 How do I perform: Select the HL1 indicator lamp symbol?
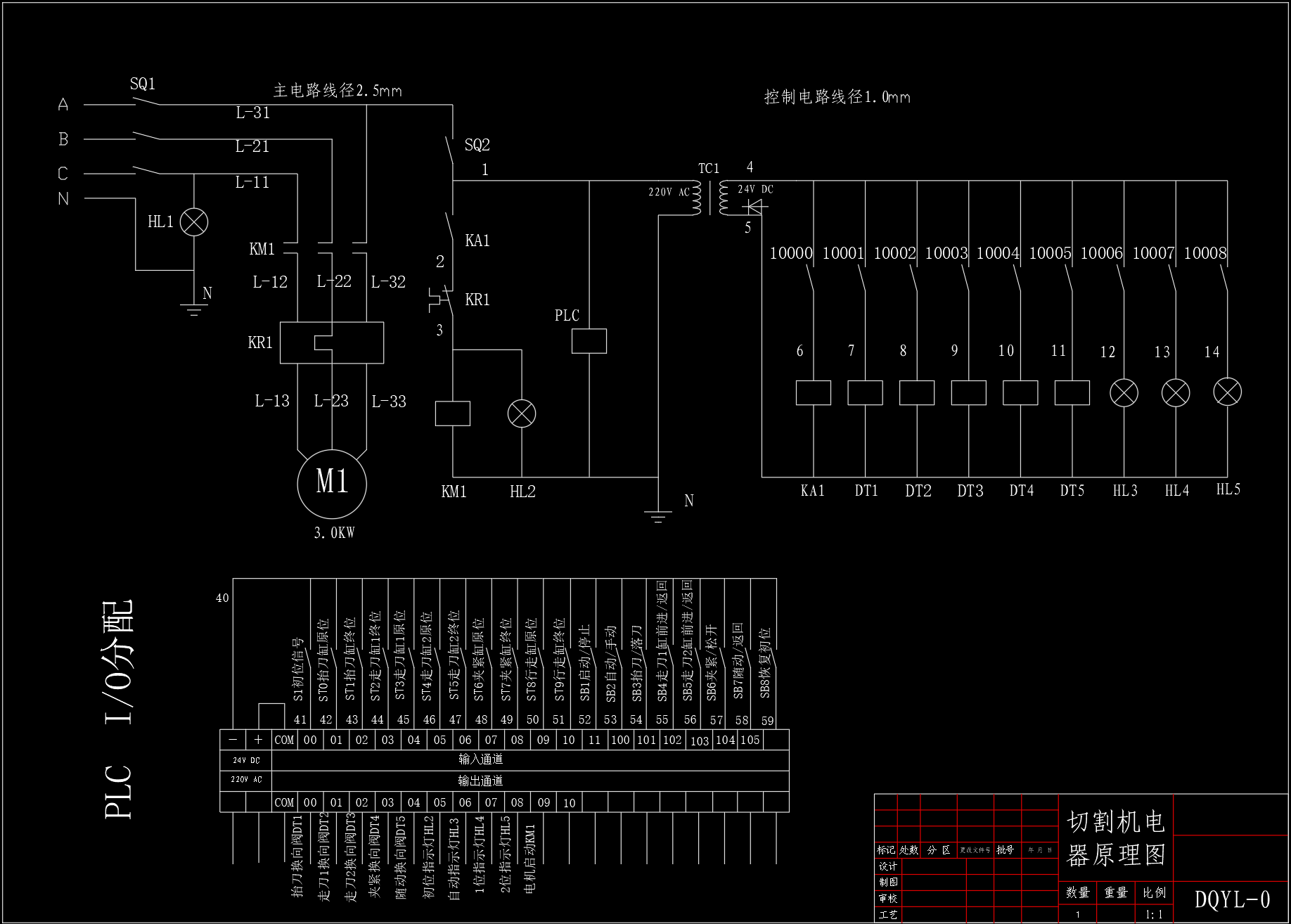pyautogui.click(x=194, y=222)
